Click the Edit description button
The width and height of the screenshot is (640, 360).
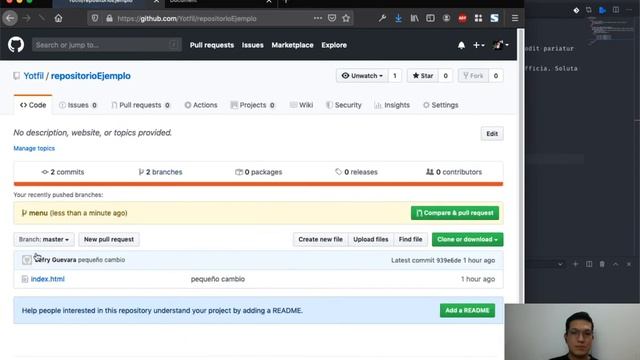[x=492, y=133]
